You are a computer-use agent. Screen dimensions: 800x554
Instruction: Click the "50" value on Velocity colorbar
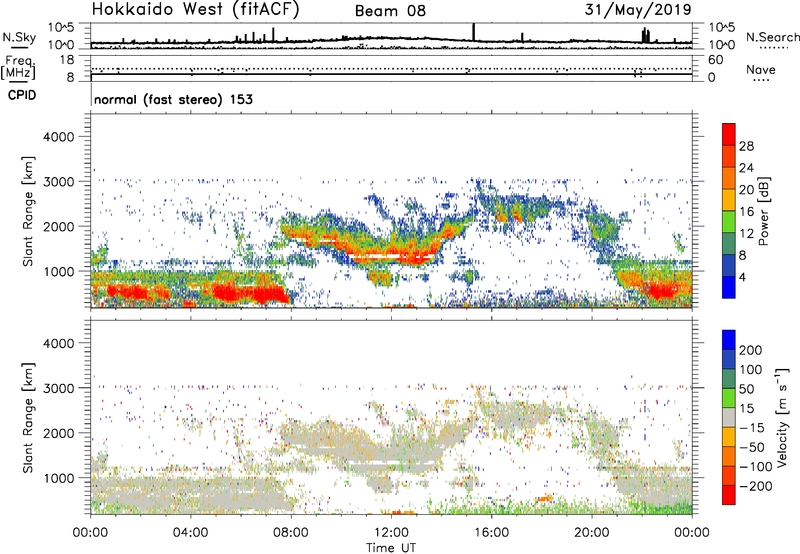746,389
